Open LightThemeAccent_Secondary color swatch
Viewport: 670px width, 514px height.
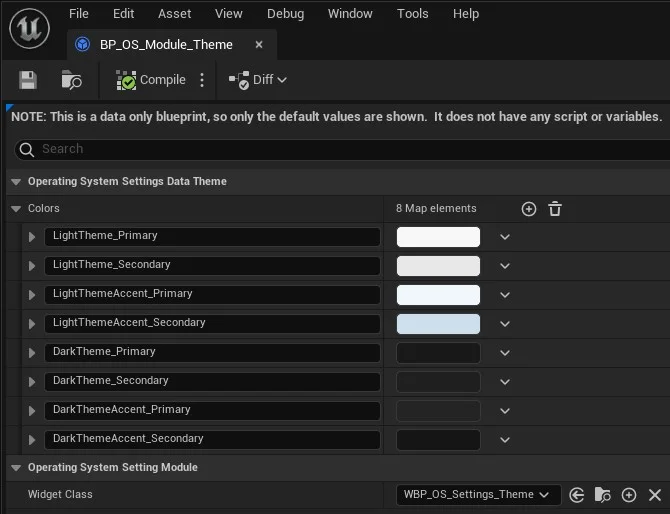point(438,324)
